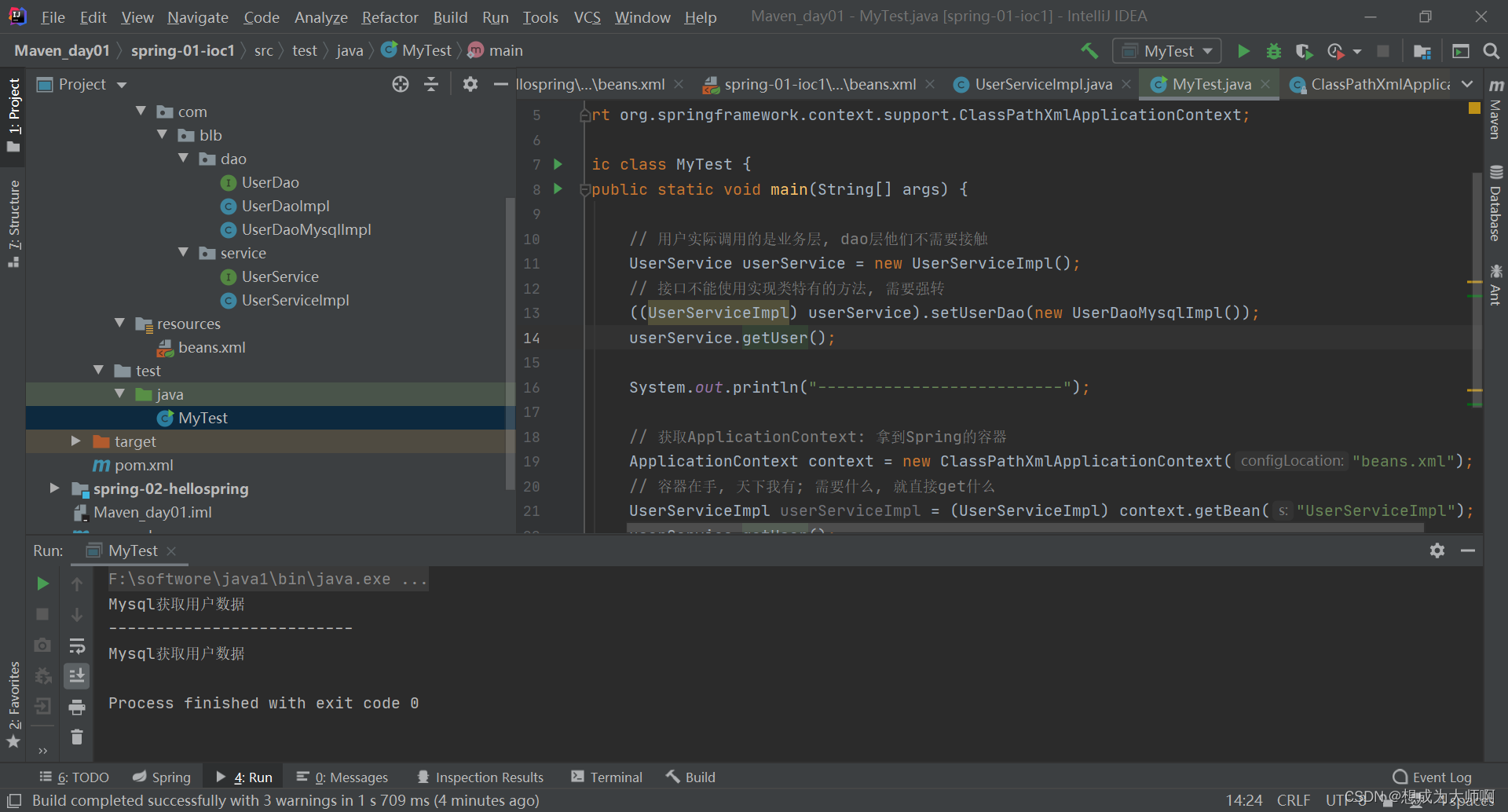Open Project Structure icon in toolbar
Viewport: 1508px width, 812px height.
point(1422,51)
